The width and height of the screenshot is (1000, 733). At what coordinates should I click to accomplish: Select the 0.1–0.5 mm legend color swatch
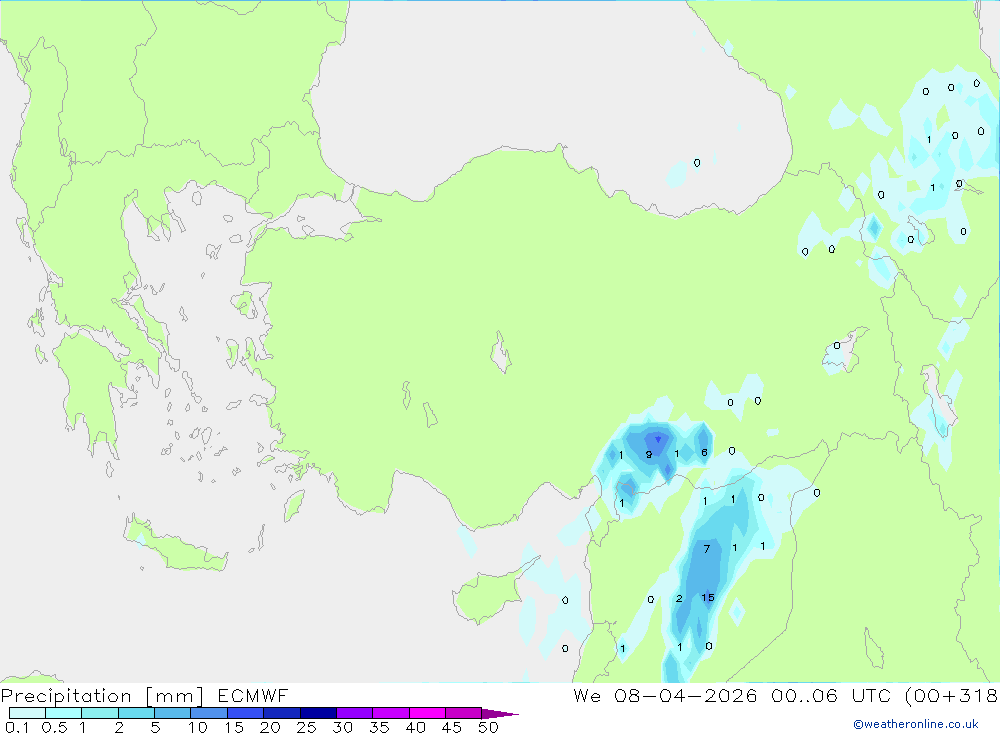click(x=27, y=713)
